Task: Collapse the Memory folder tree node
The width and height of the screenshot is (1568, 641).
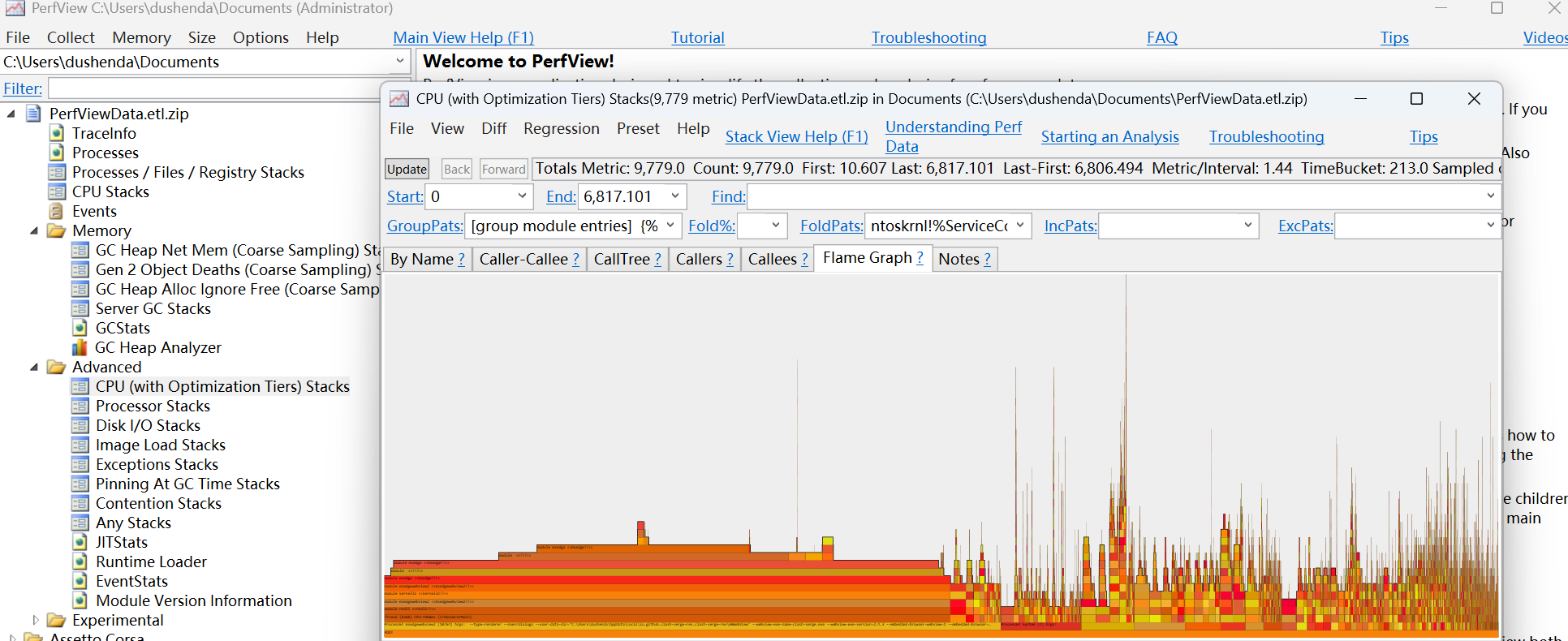Action: coord(34,230)
